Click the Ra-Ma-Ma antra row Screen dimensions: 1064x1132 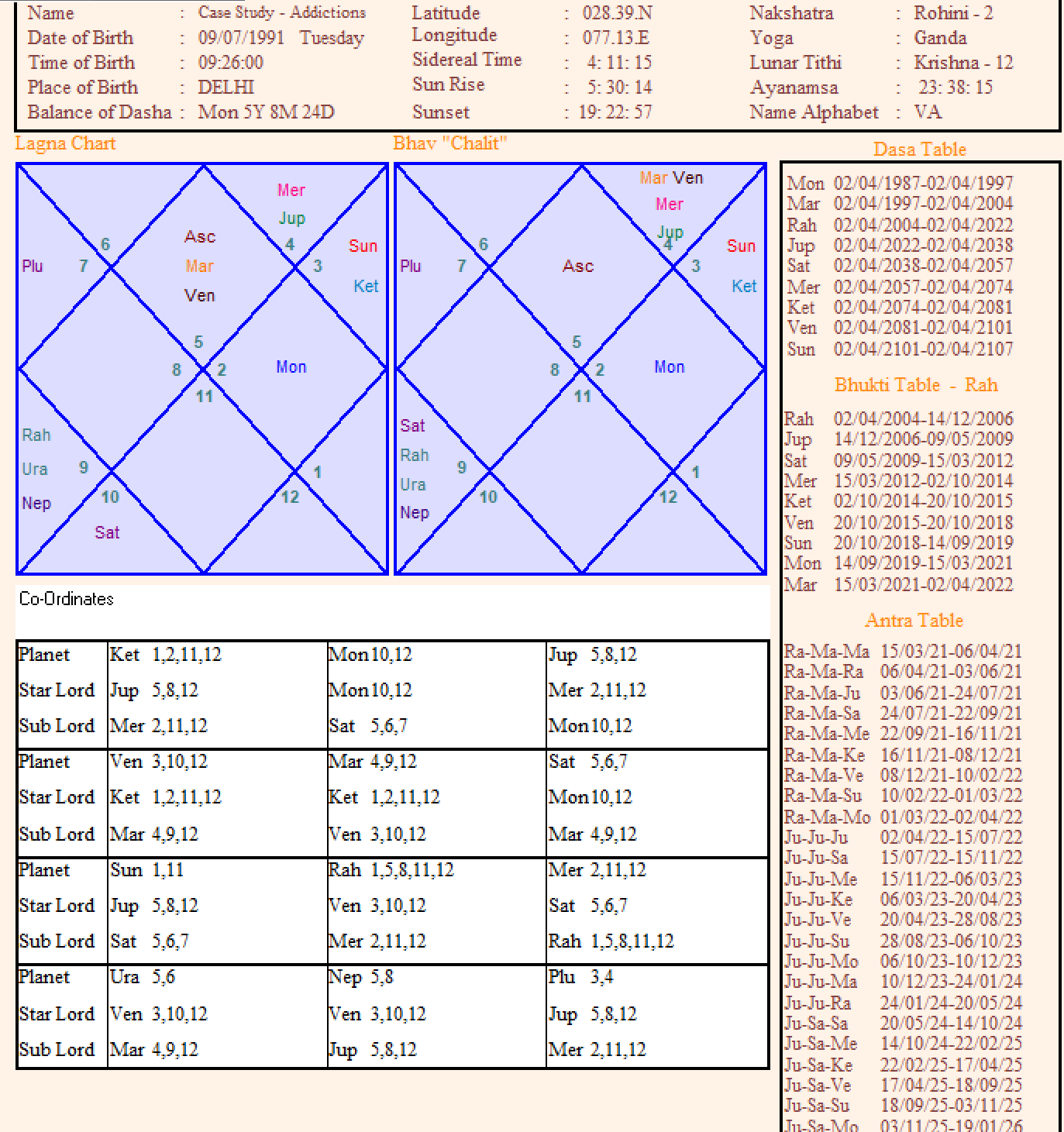[x=903, y=651]
